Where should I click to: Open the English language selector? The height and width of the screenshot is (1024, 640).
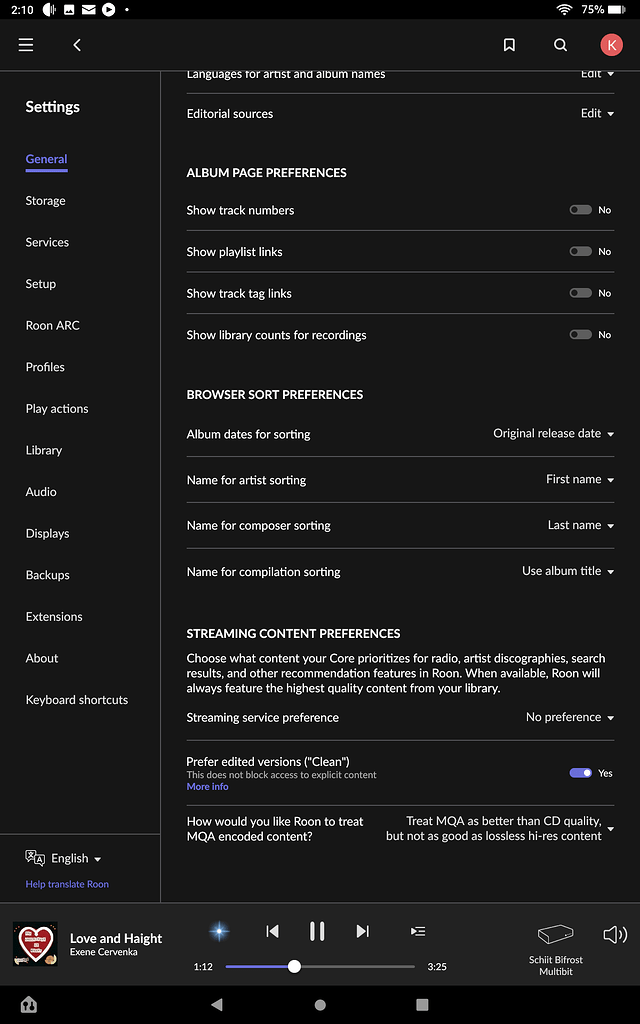tap(63, 858)
